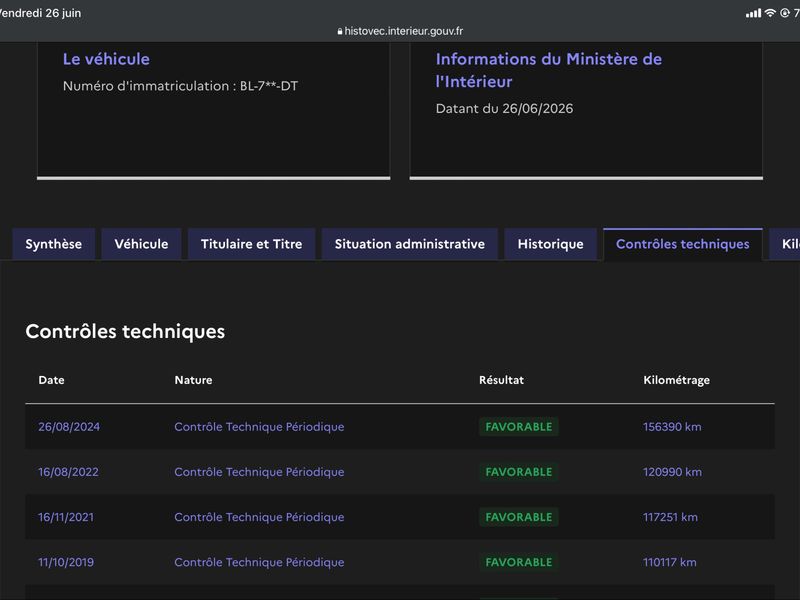Switch to the Véhicule tab
800x600 pixels.
(x=141, y=244)
